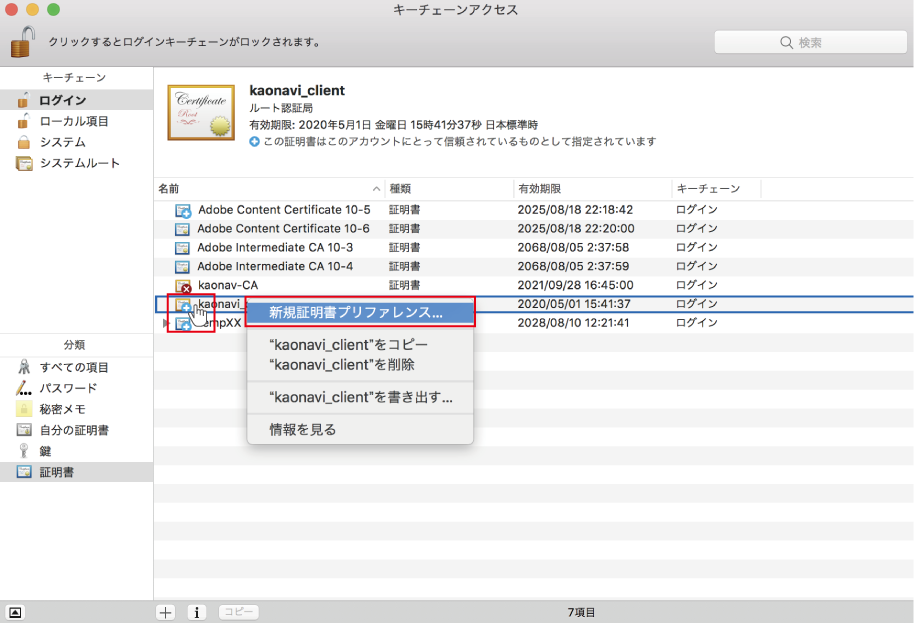
Task: Show the 証明書 category
Action: [76, 472]
